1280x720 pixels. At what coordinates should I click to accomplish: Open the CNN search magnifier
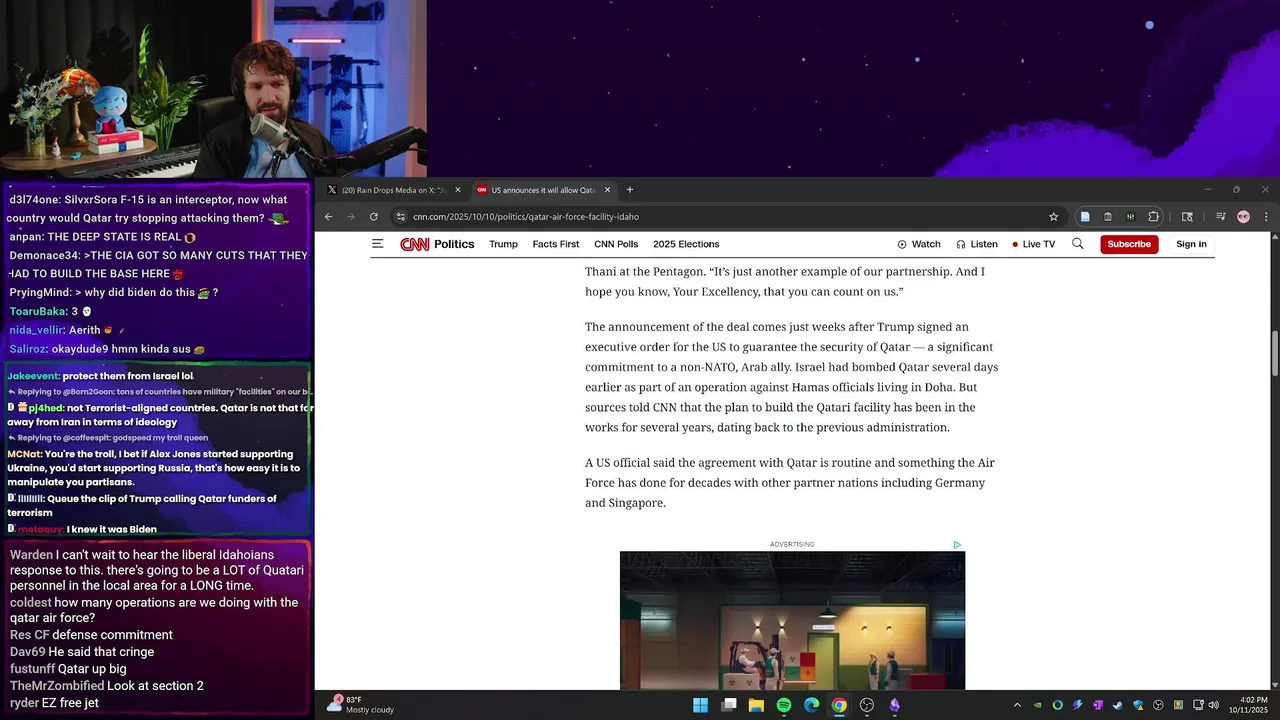(1077, 244)
